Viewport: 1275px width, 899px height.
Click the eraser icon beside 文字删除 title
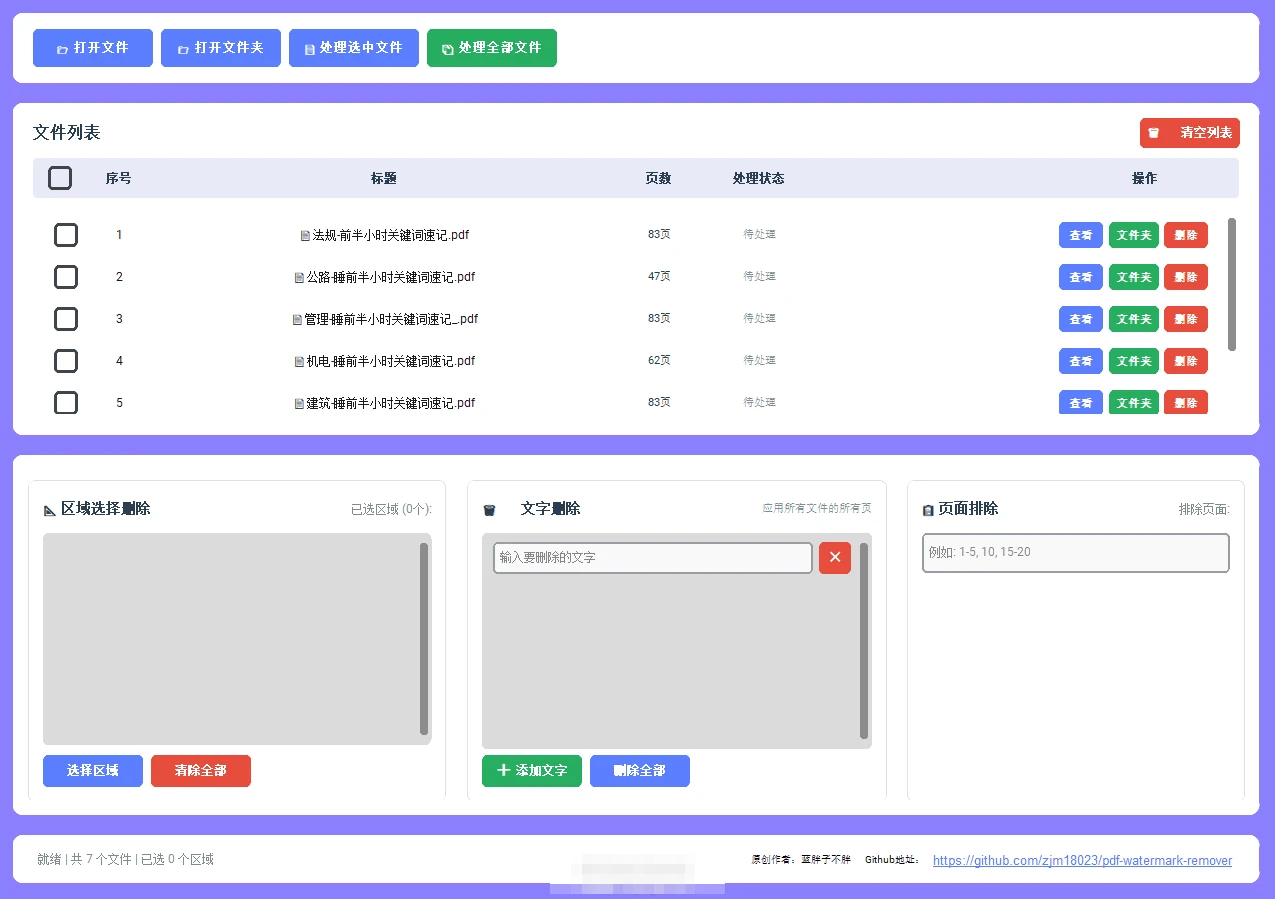click(490, 508)
